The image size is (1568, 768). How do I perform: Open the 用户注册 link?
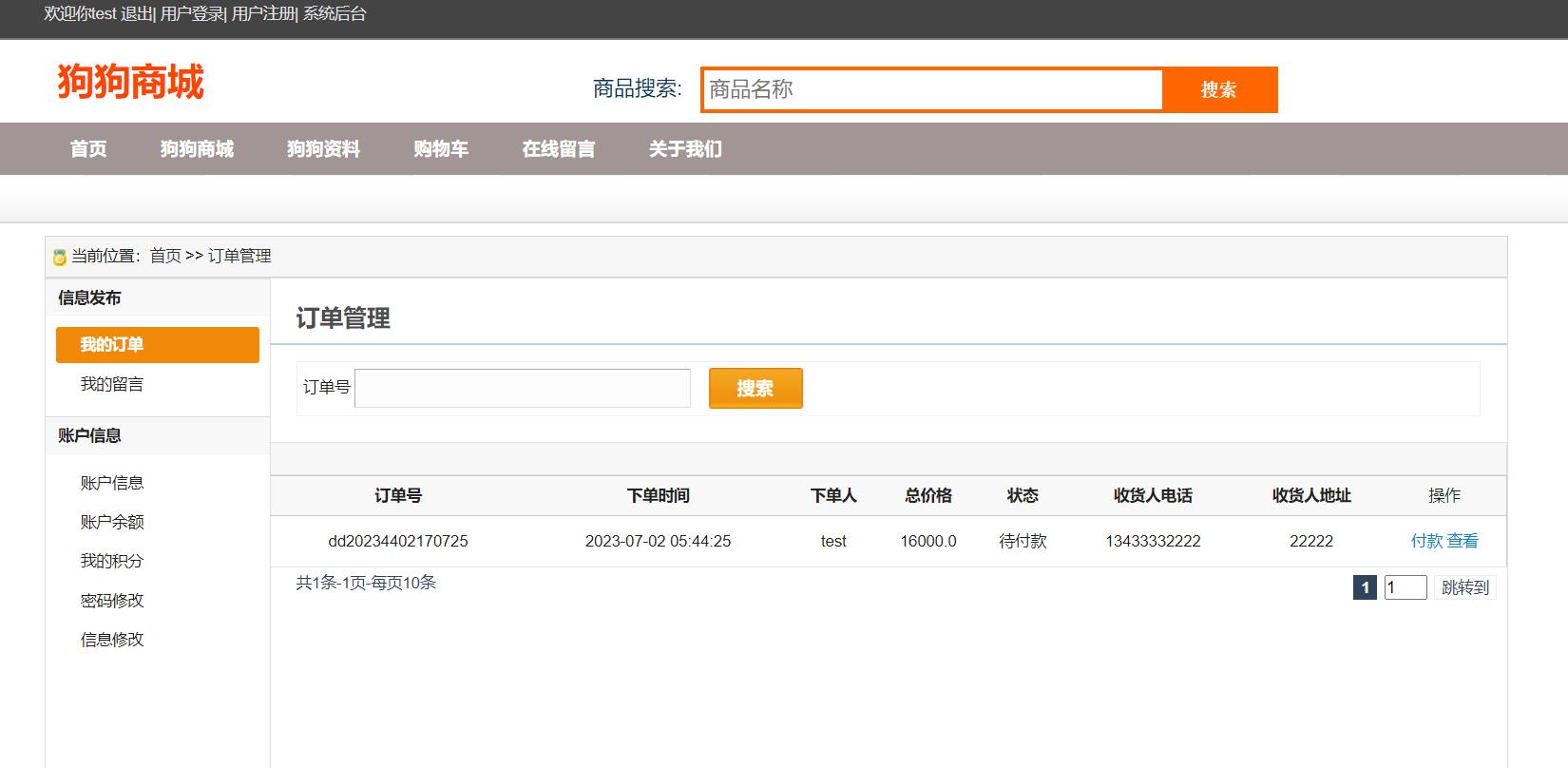(262, 14)
